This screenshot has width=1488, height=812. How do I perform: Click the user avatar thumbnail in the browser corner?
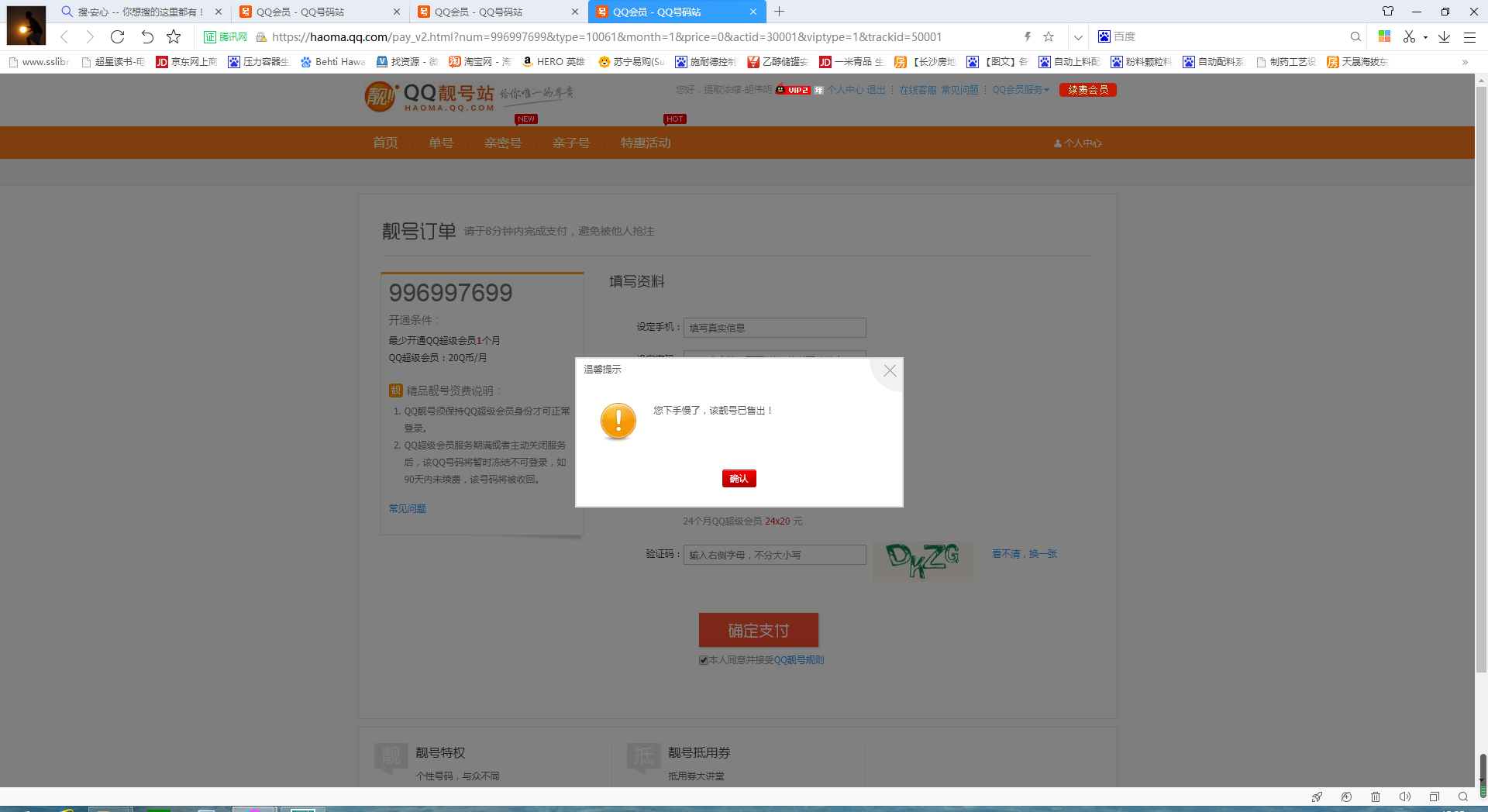pyautogui.click(x=26, y=26)
